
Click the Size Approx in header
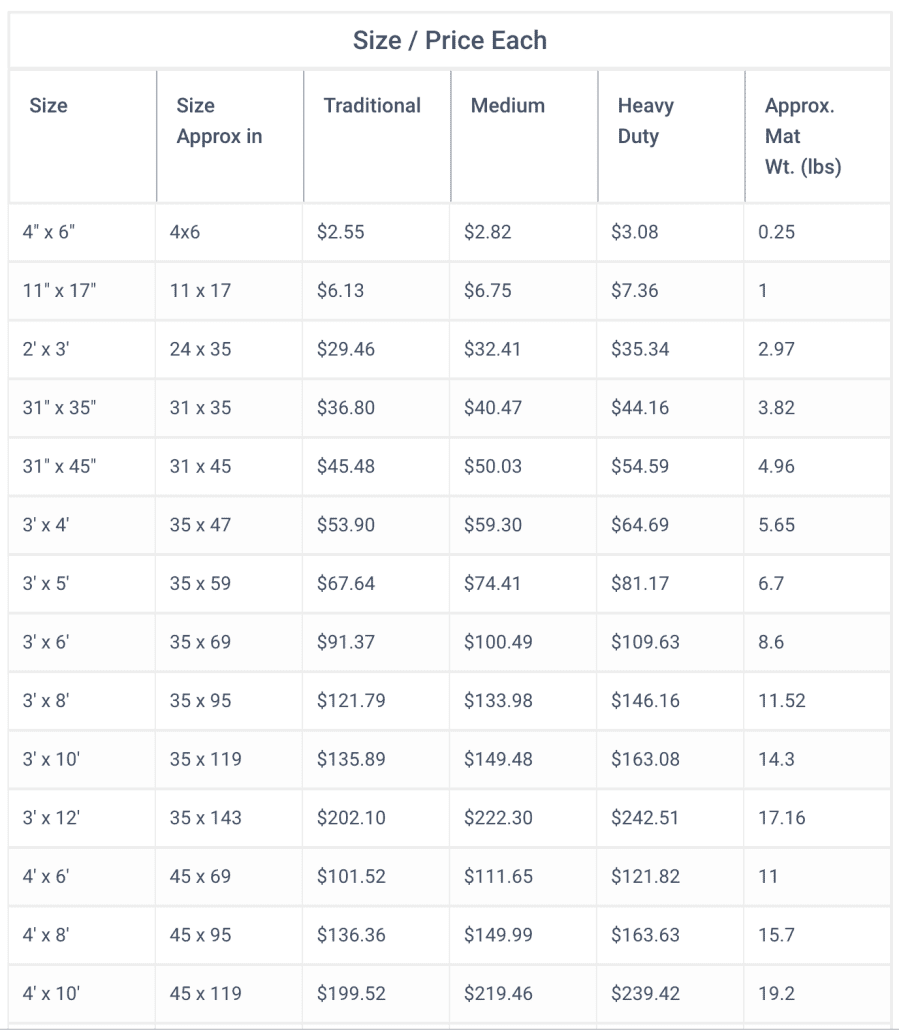click(219, 121)
